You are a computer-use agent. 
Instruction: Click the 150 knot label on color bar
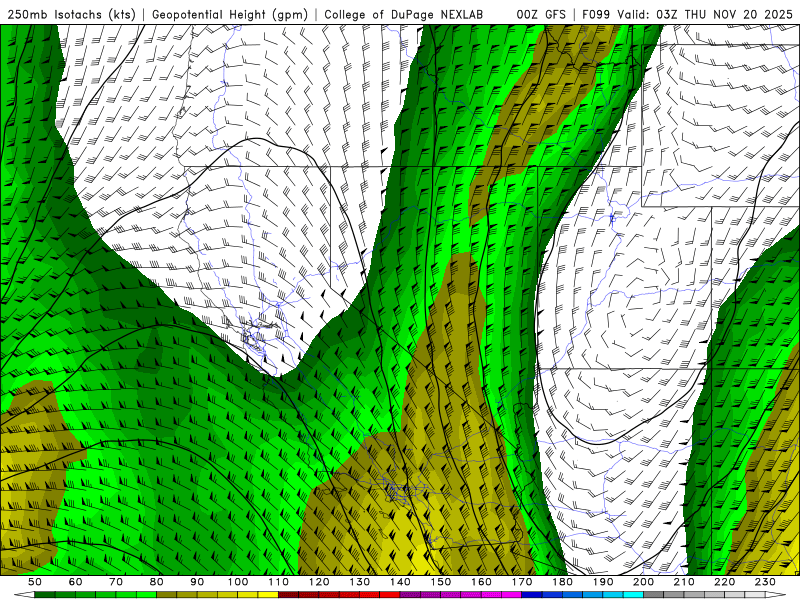441,582
